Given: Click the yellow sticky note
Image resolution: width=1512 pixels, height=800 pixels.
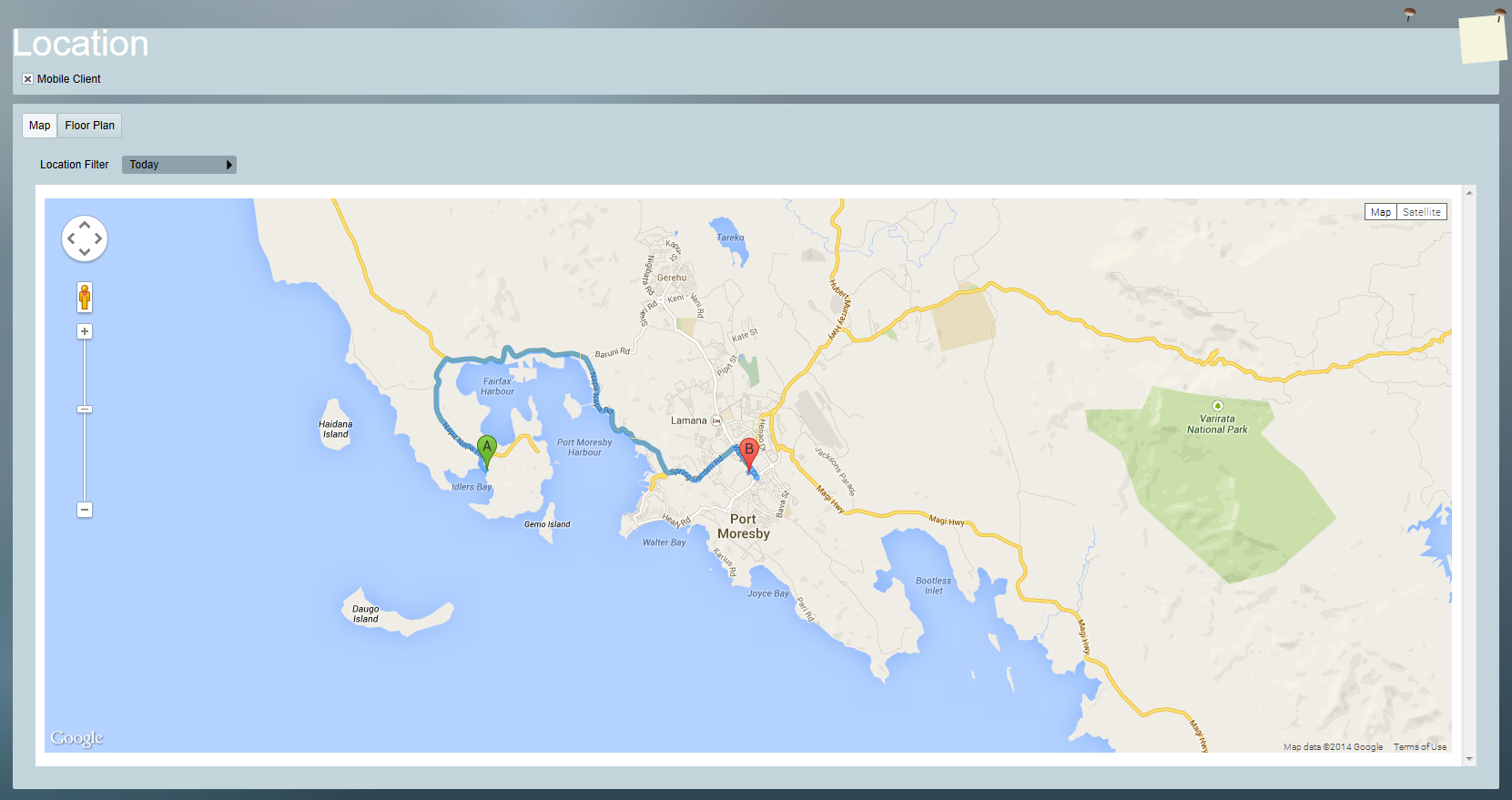Looking at the screenshot, I should pos(1483,39).
